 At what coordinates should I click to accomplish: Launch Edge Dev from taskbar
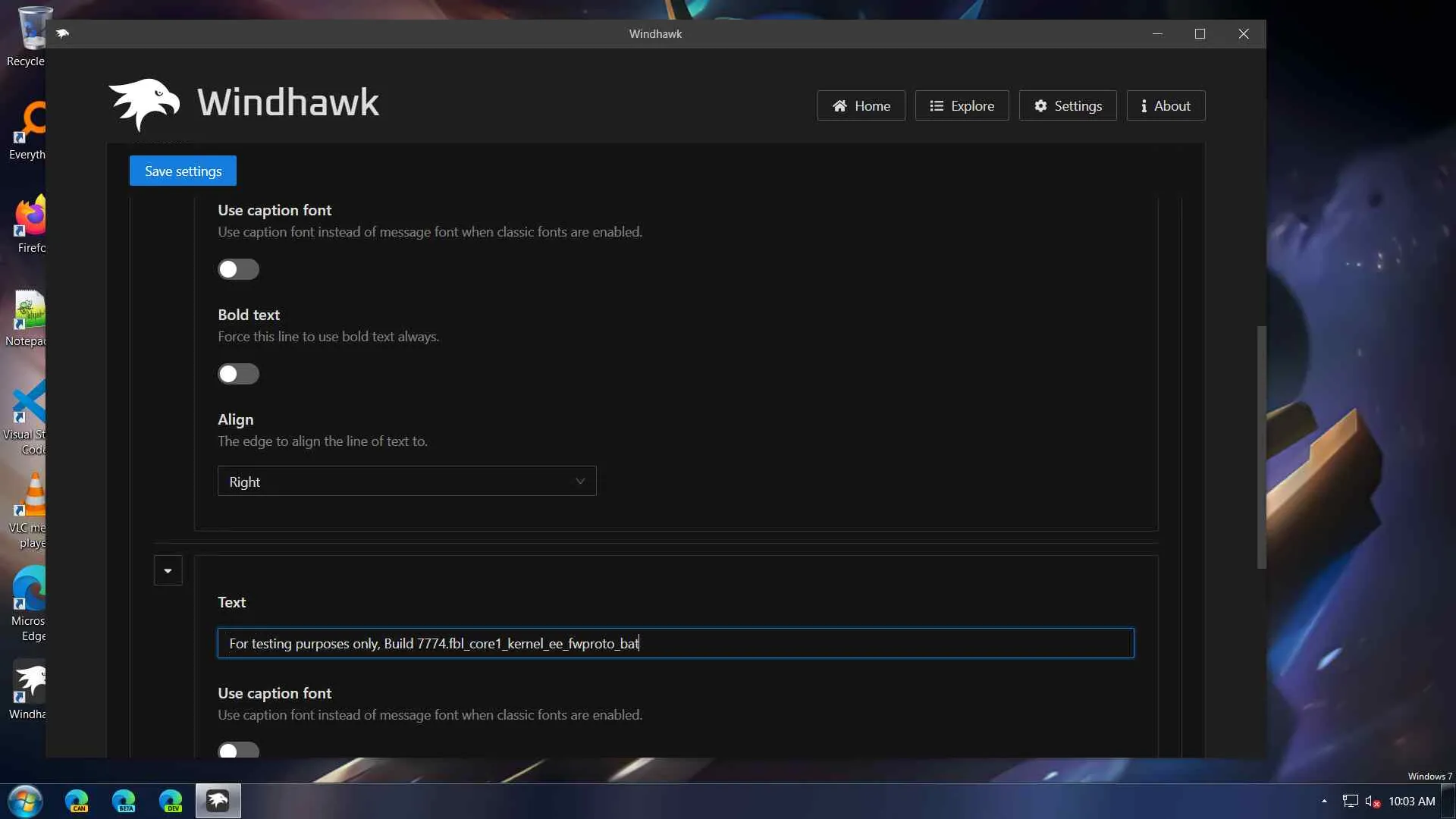pyautogui.click(x=171, y=801)
